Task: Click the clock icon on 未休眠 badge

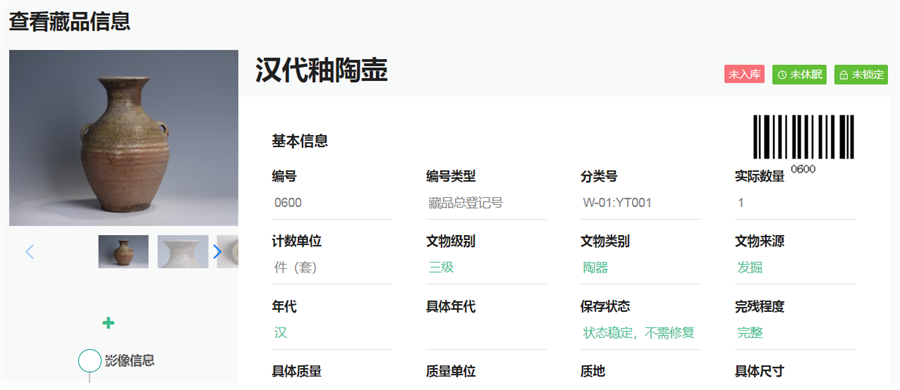Action: pyautogui.click(x=782, y=75)
